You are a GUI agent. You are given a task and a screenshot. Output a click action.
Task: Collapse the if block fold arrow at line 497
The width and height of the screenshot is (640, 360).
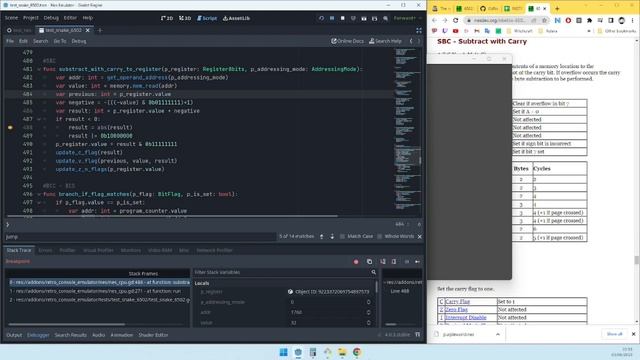[39, 202]
